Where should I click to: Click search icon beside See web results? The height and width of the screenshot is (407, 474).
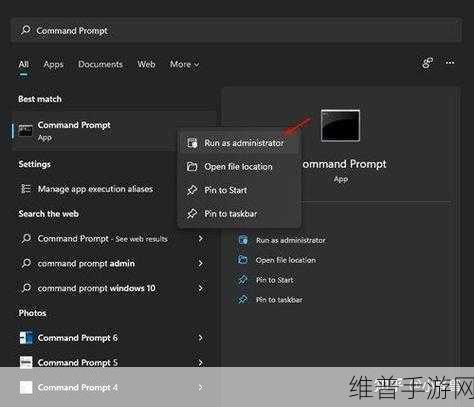[26, 239]
